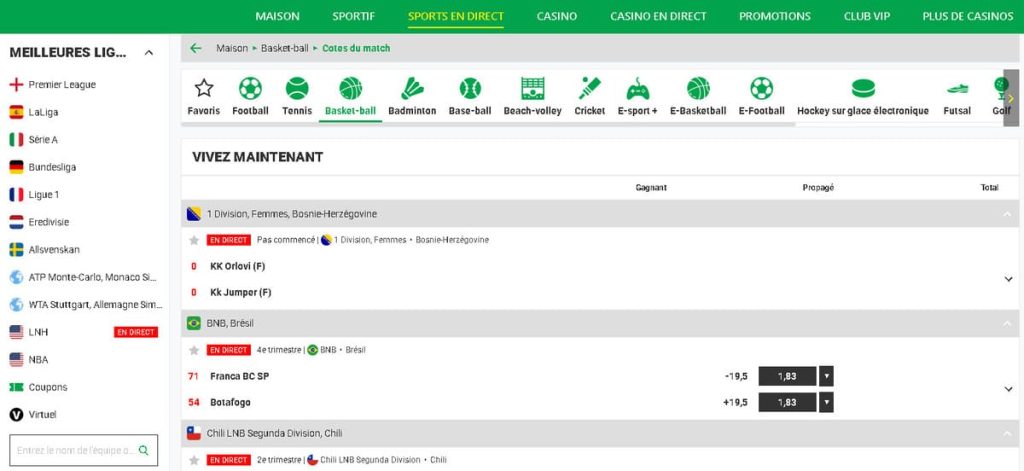Collapse Chili LNB Segunda Division section
This screenshot has width=1024, height=471.
1008,433
